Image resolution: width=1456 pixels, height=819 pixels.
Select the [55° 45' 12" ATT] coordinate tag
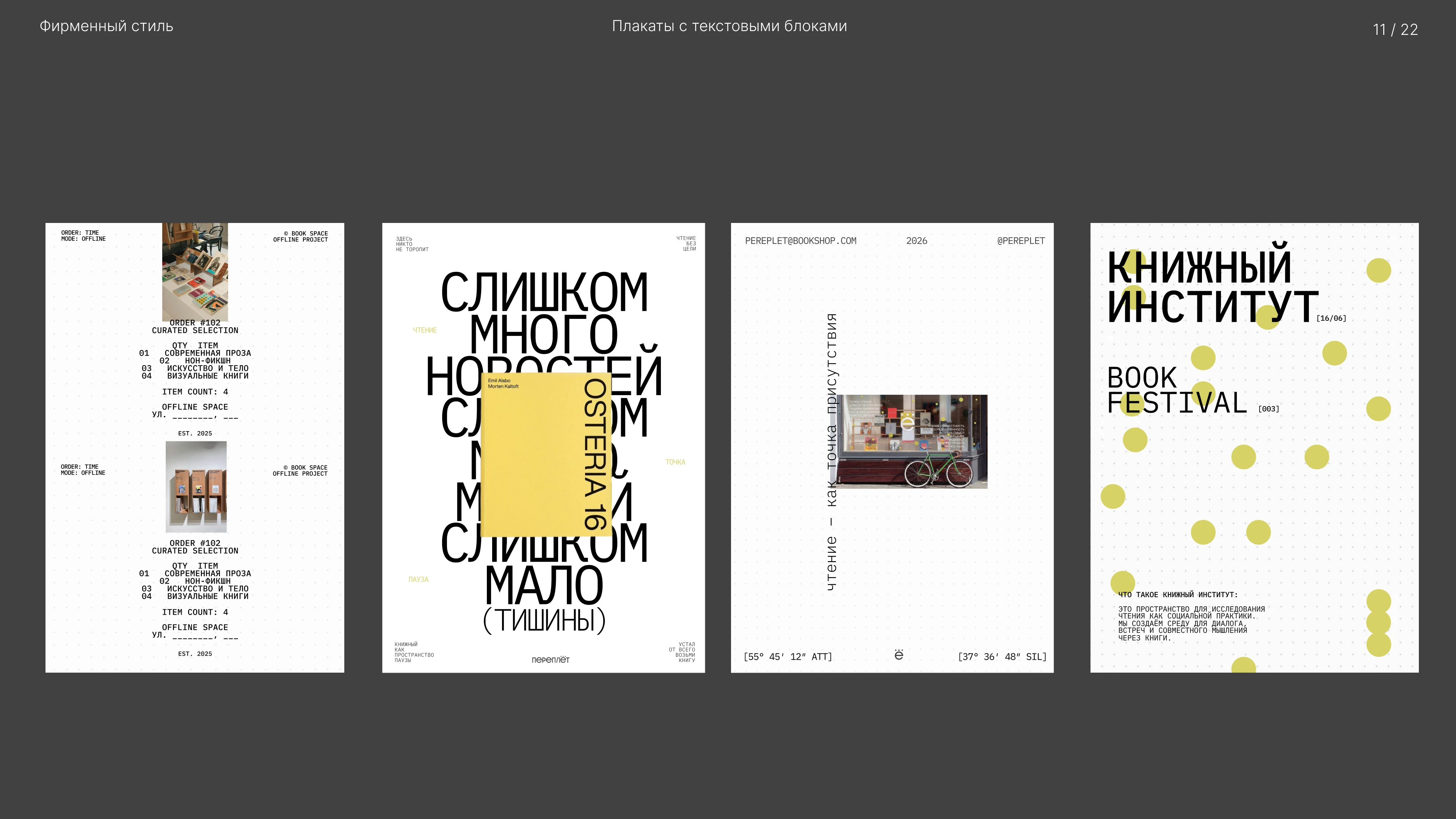click(x=788, y=657)
